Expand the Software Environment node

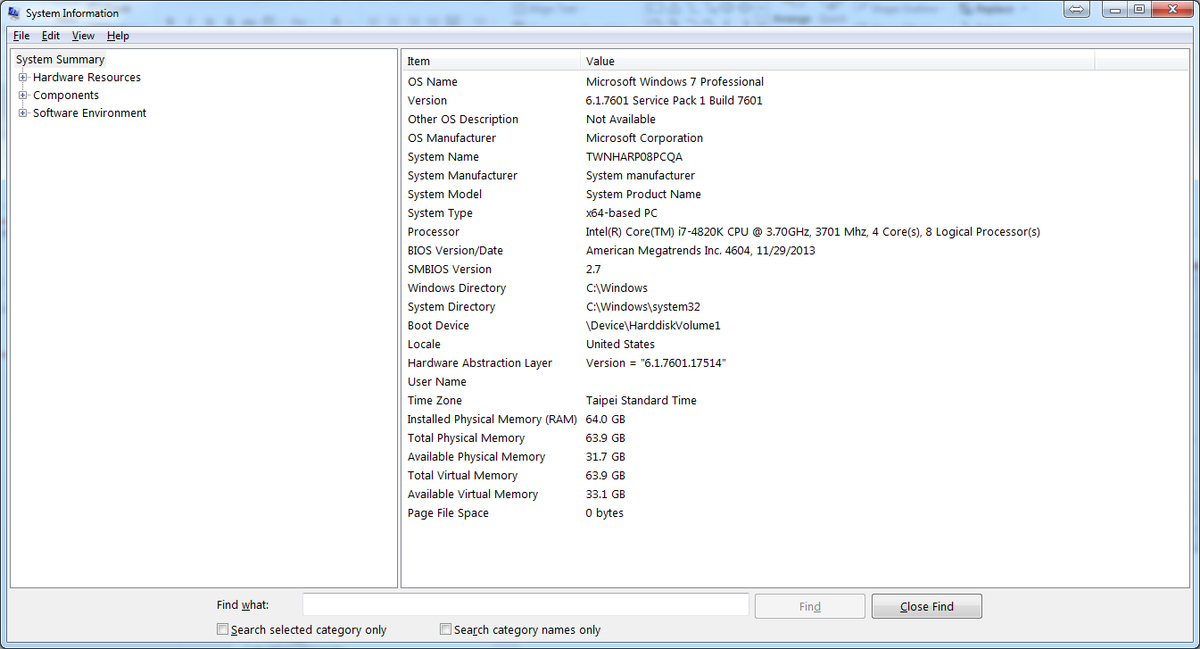coord(22,113)
